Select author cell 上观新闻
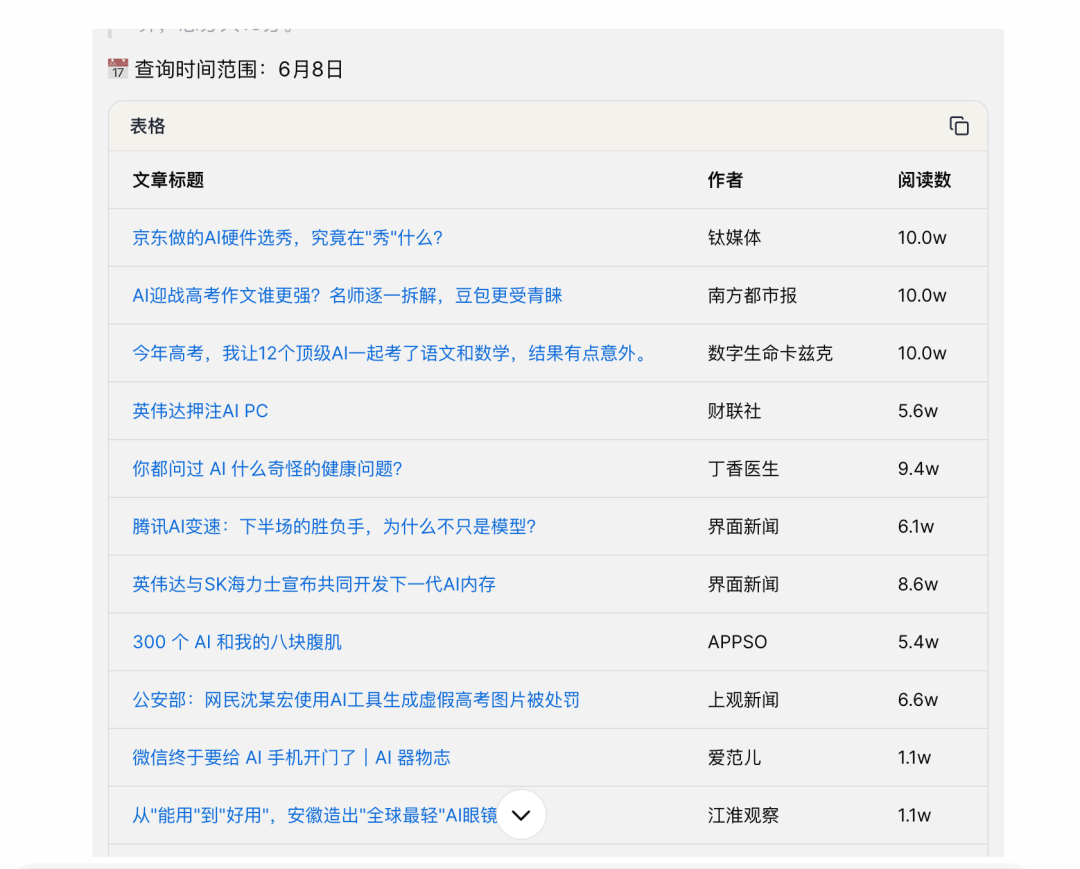1080x869 pixels. tap(743, 700)
